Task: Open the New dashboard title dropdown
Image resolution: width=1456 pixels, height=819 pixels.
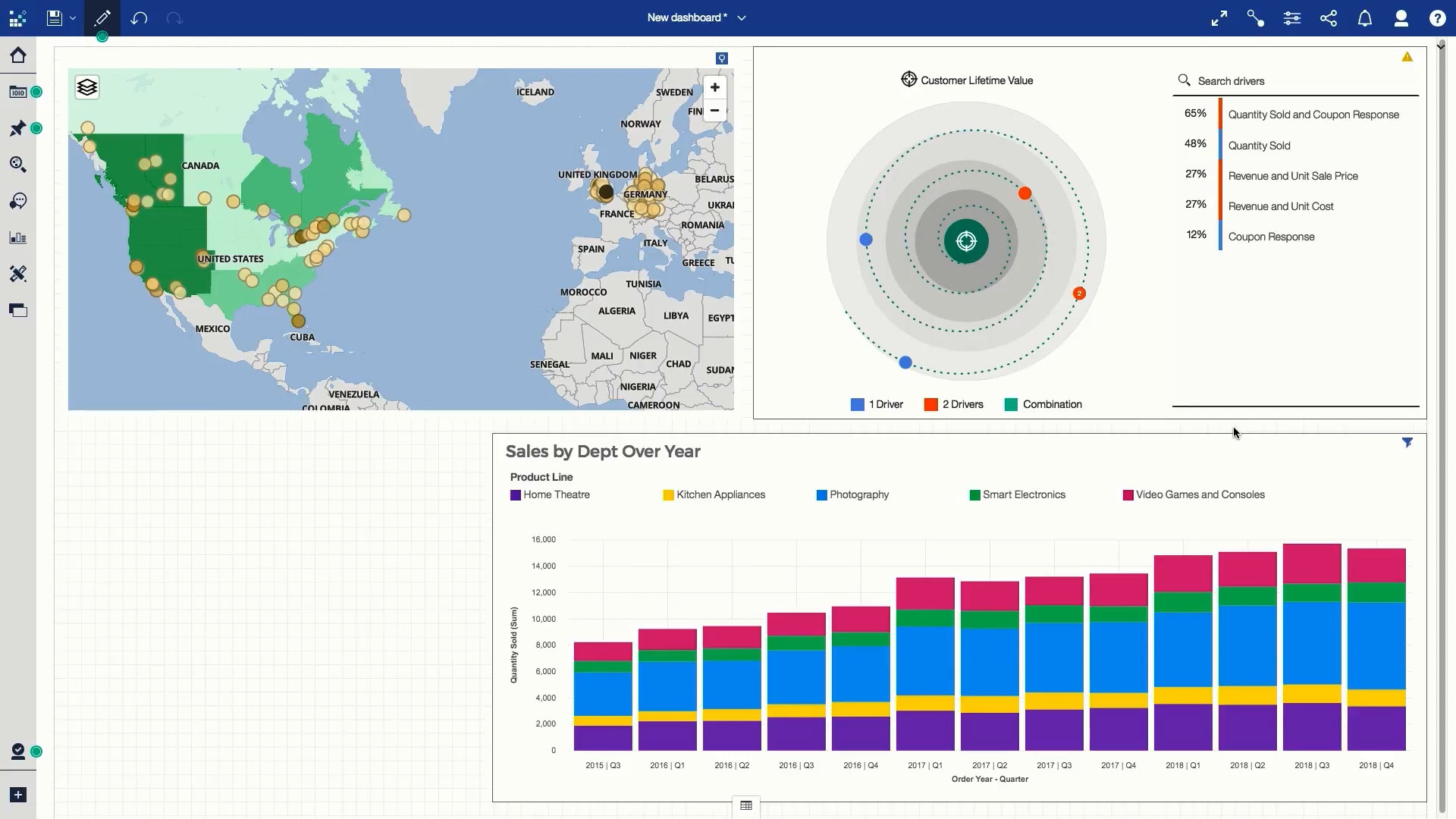Action: pos(741,17)
